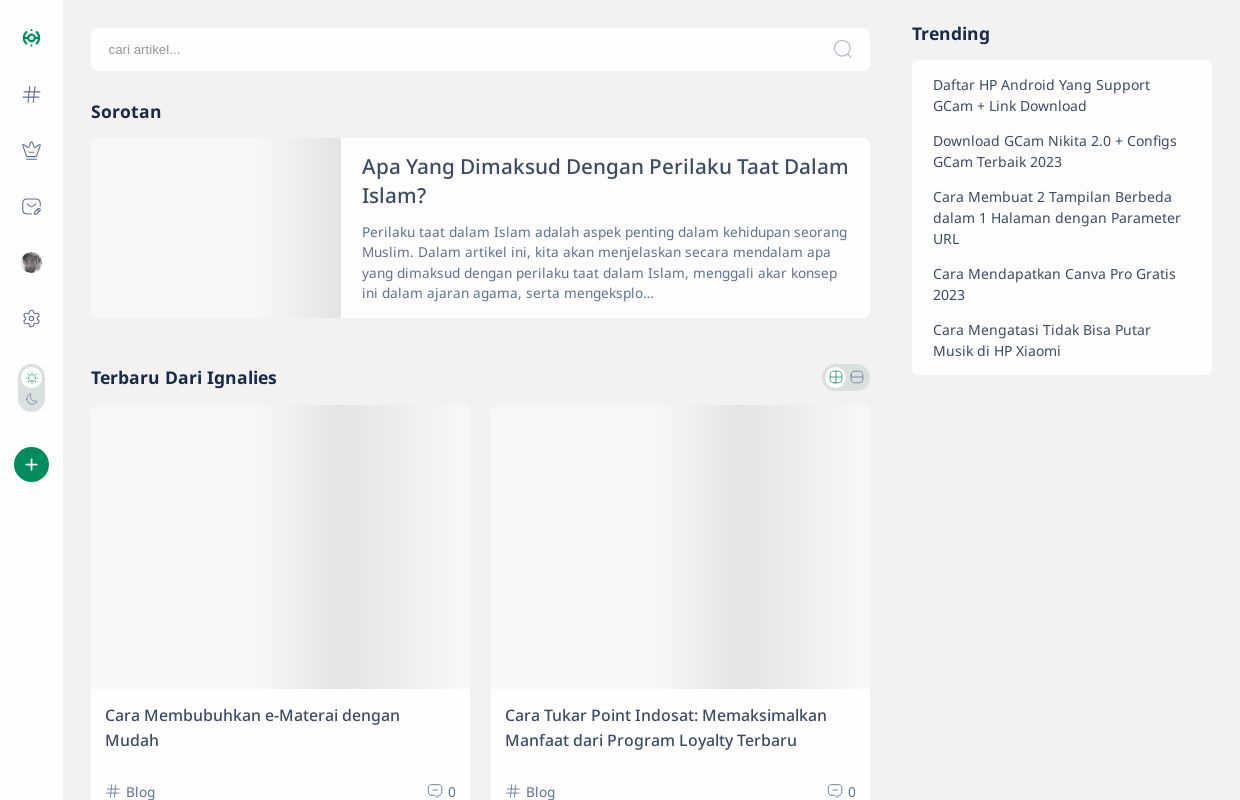This screenshot has width=1240, height=800.
Task: Click thumbnail of Cara Tukar Point Indosat post
Action: coord(680,546)
